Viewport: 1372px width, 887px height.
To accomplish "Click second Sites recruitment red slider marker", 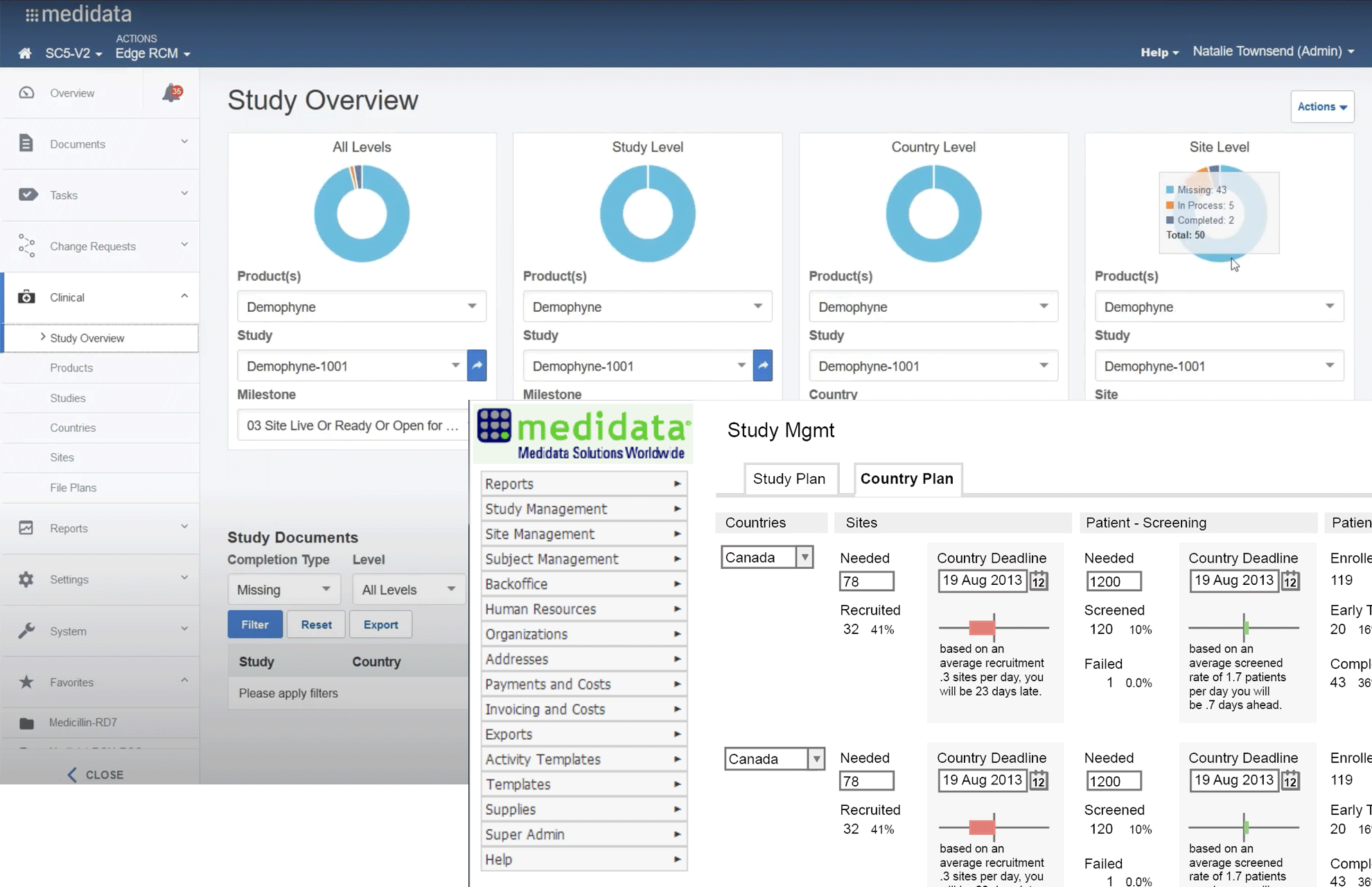I will pos(982,827).
